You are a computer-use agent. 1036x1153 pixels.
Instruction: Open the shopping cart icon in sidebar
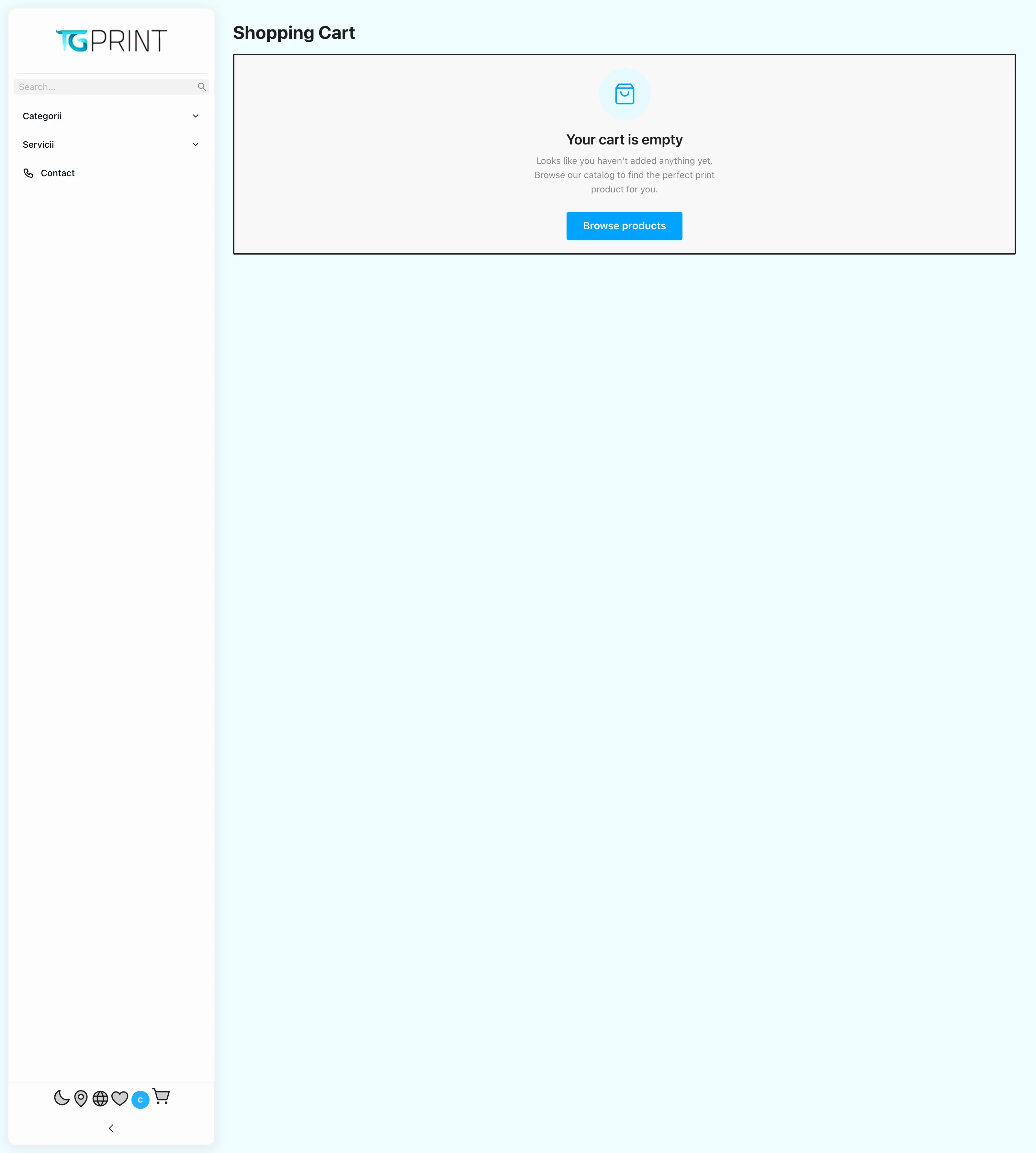[x=161, y=1096]
